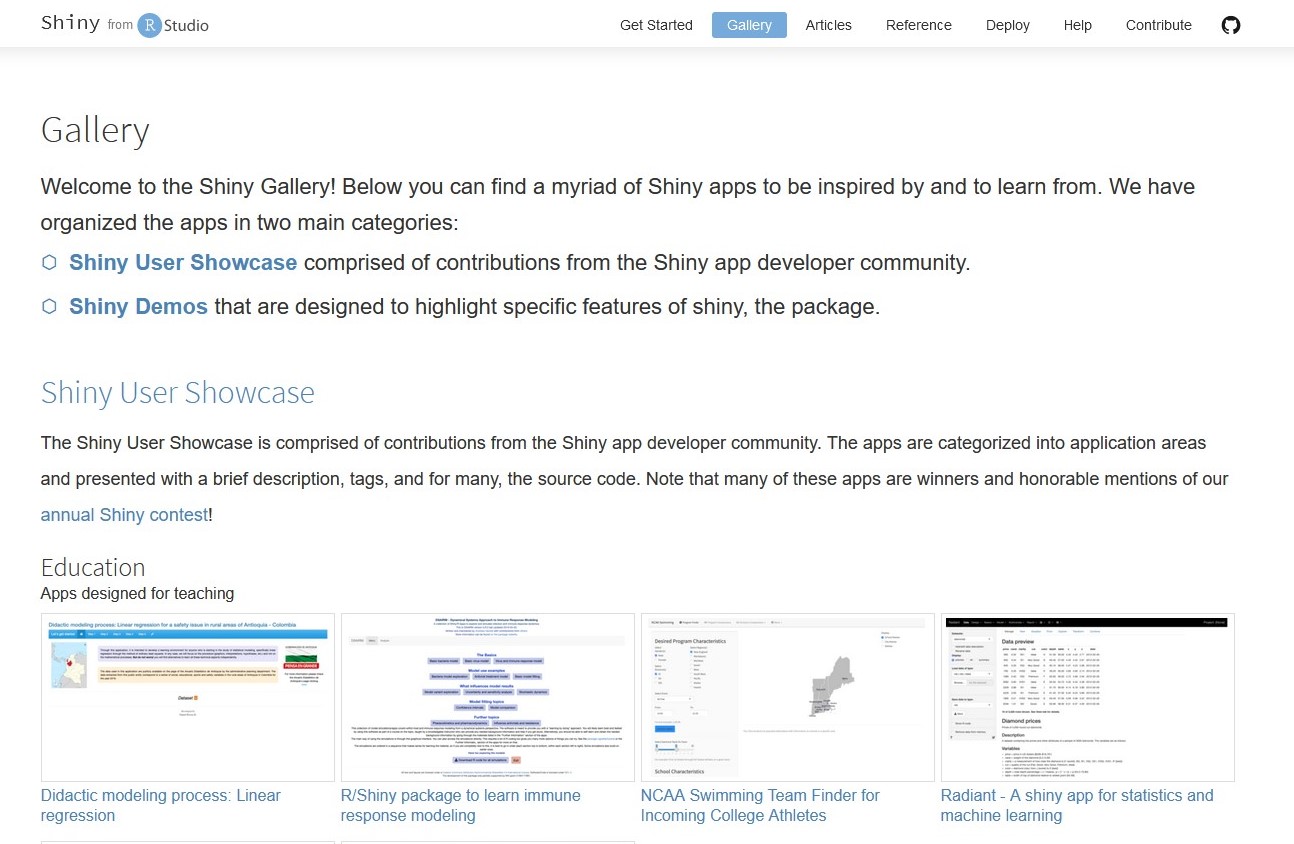Switch to the Articles navigation item

click(828, 25)
